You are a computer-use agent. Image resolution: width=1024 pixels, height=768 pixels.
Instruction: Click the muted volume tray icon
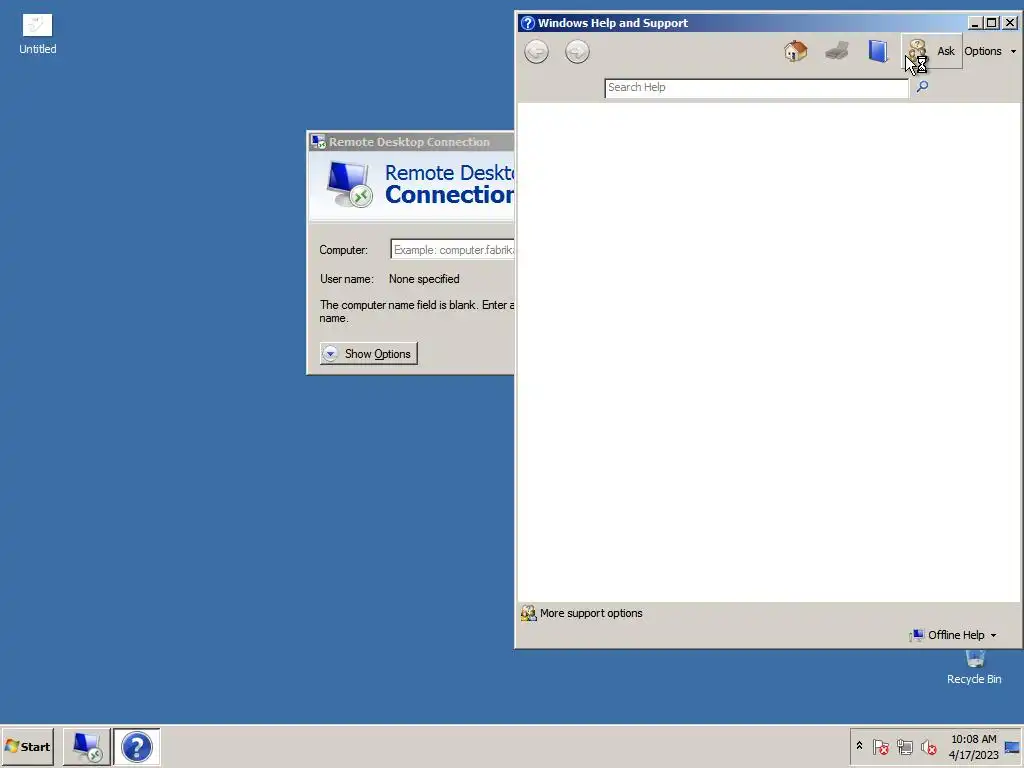(x=929, y=746)
